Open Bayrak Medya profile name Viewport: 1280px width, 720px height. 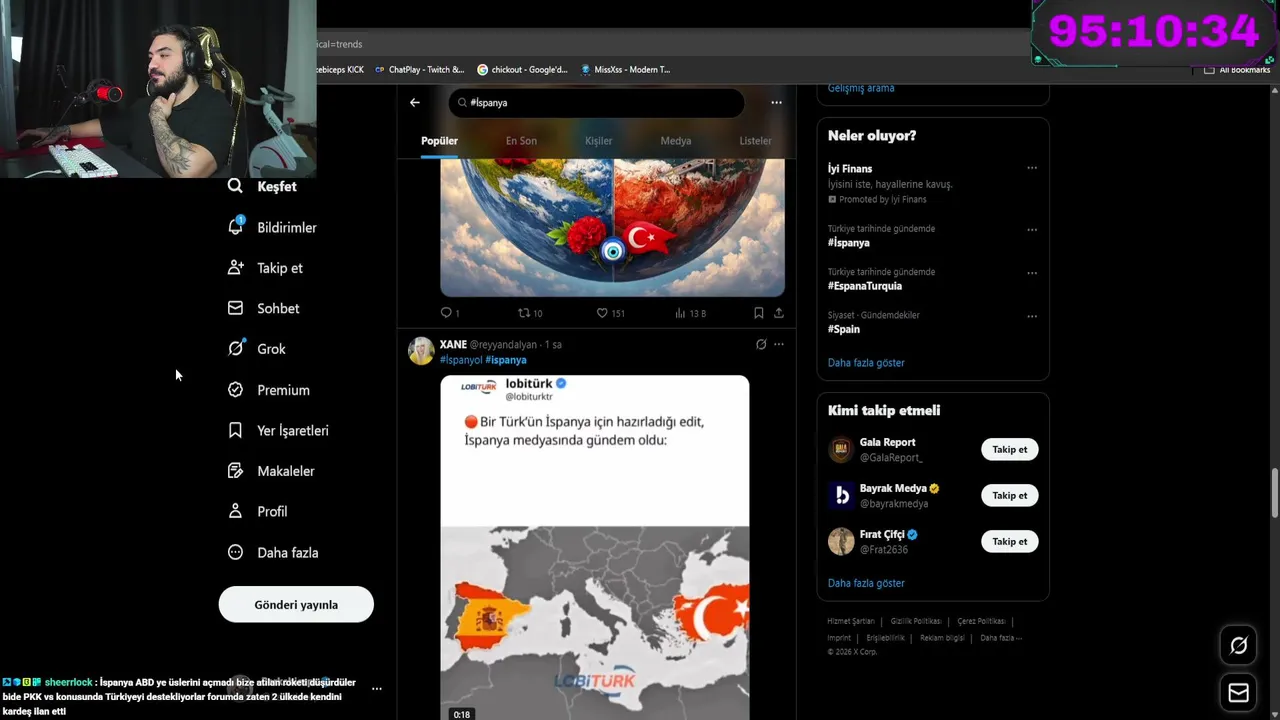pos(893,489)
